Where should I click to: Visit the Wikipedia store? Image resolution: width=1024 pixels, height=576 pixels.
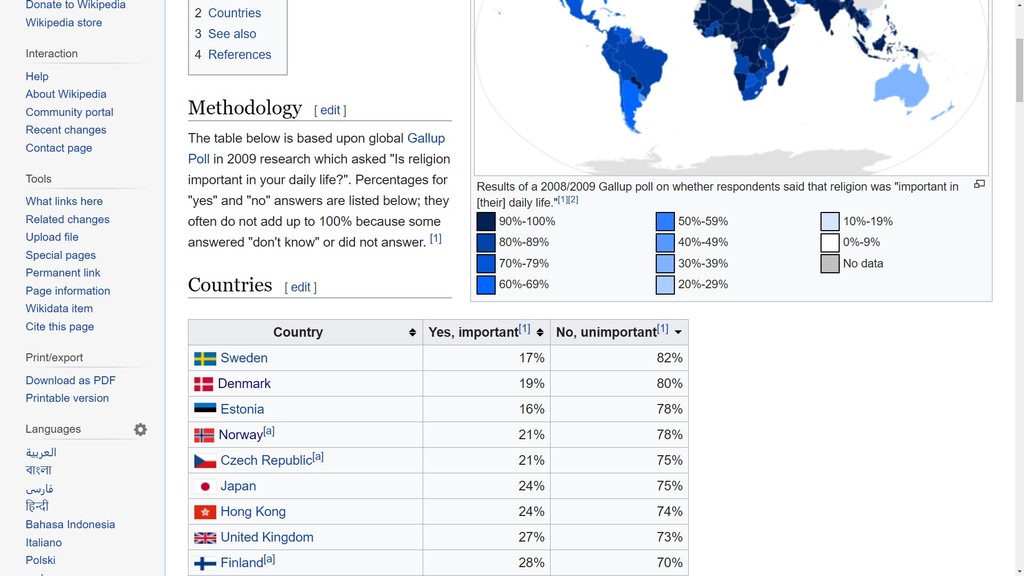(x=63, y=23)
